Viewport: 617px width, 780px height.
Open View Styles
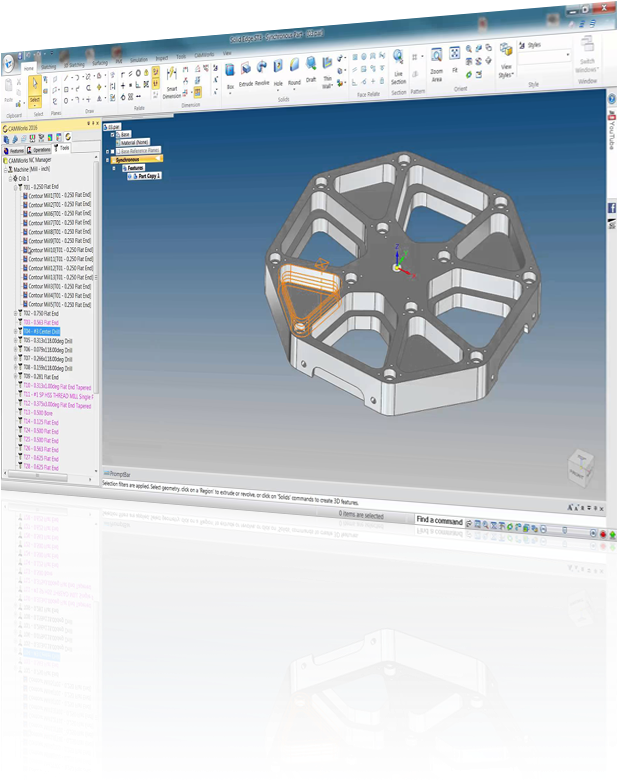point(506,60)
